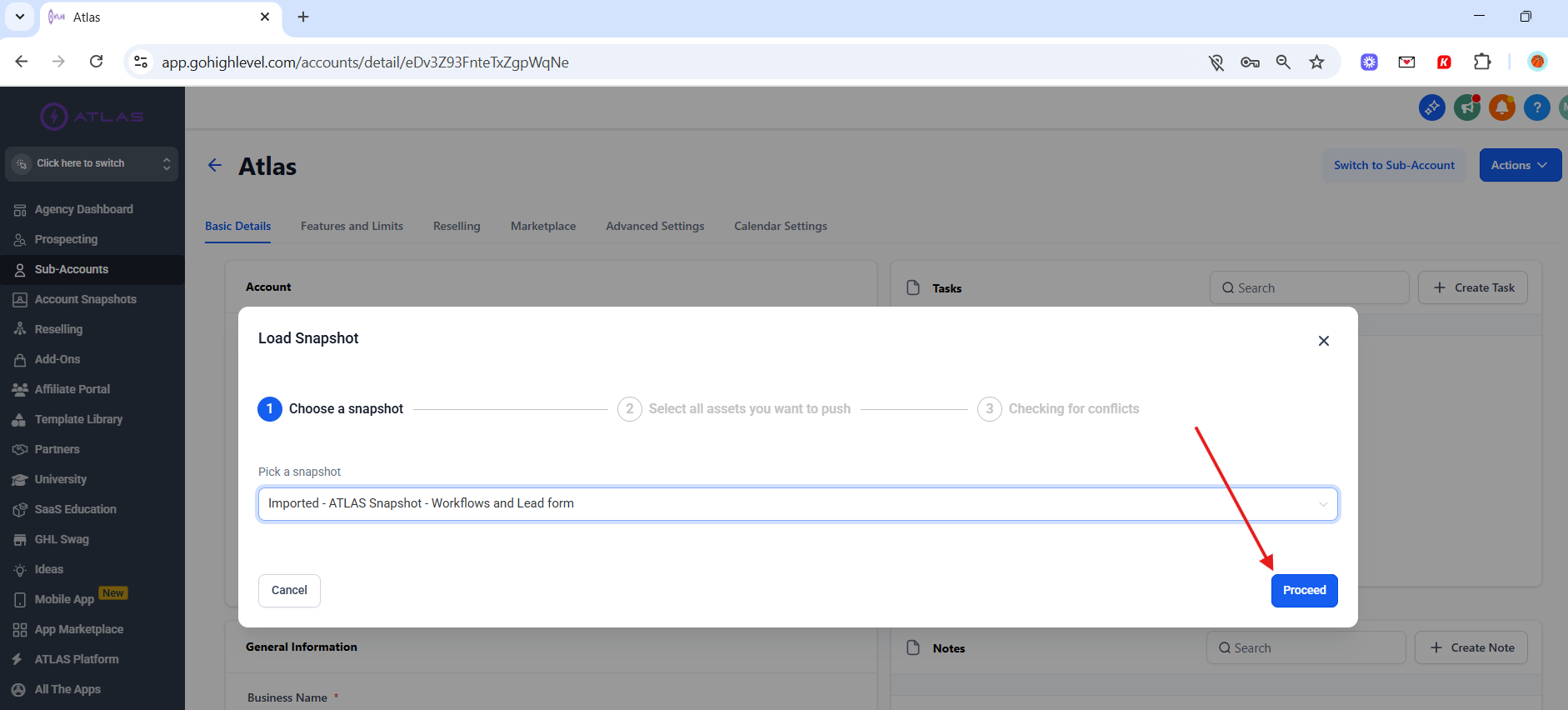Click the GHL Swag store icon
The height and width of the screenshot is (710, 1568).
(x=20, y=540)
